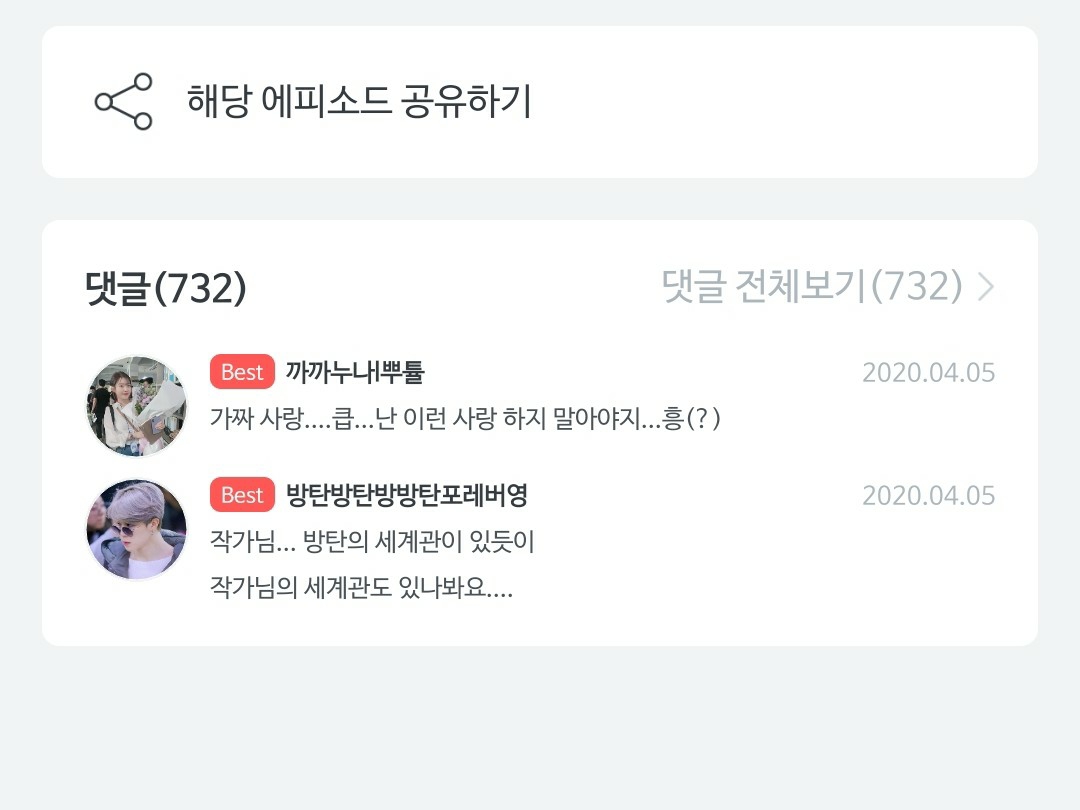
Task: Click the second comment's date 2020.04.05
Action: (928, 496)
